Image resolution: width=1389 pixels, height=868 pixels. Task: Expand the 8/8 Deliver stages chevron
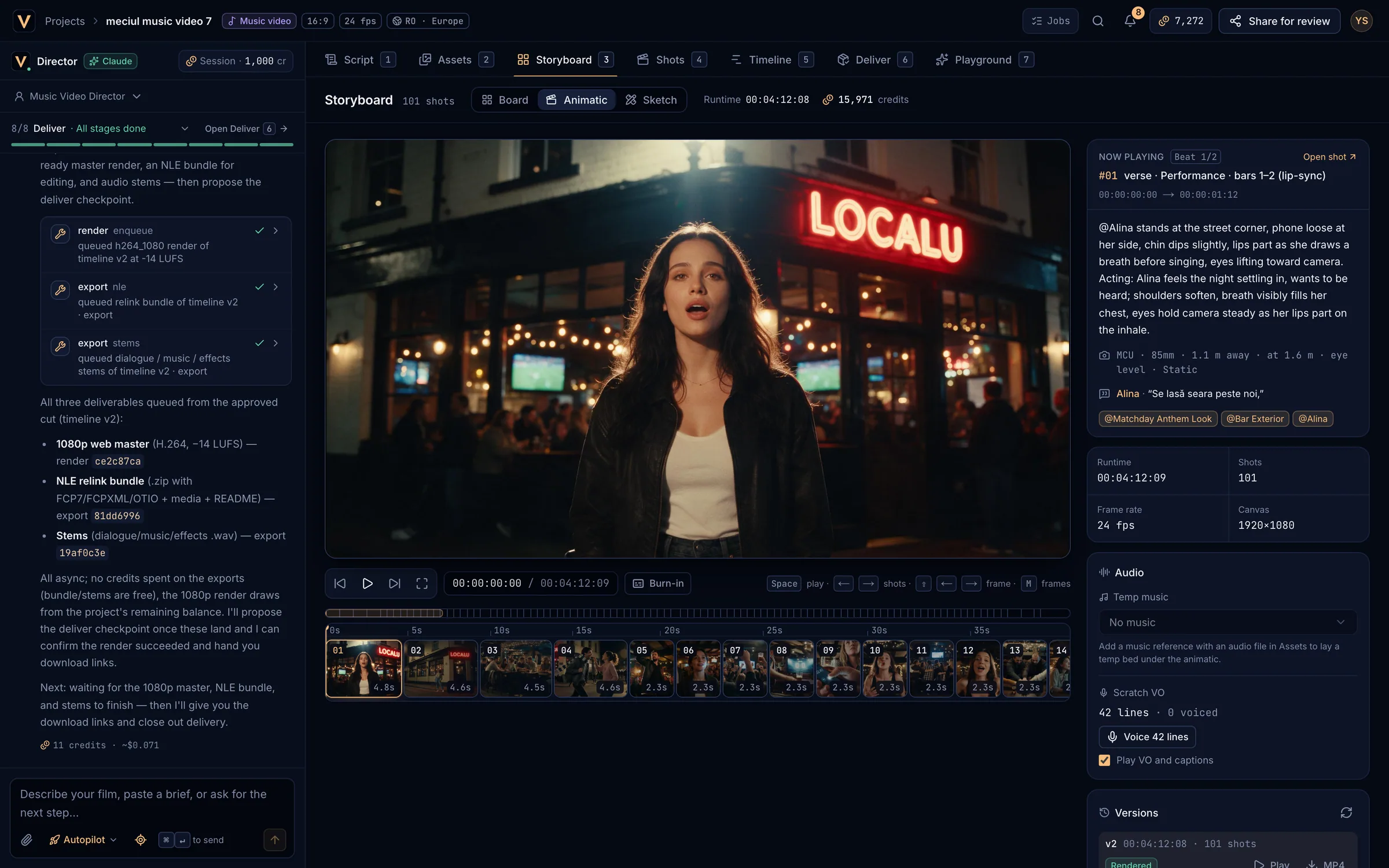click(x=185, y=128)
